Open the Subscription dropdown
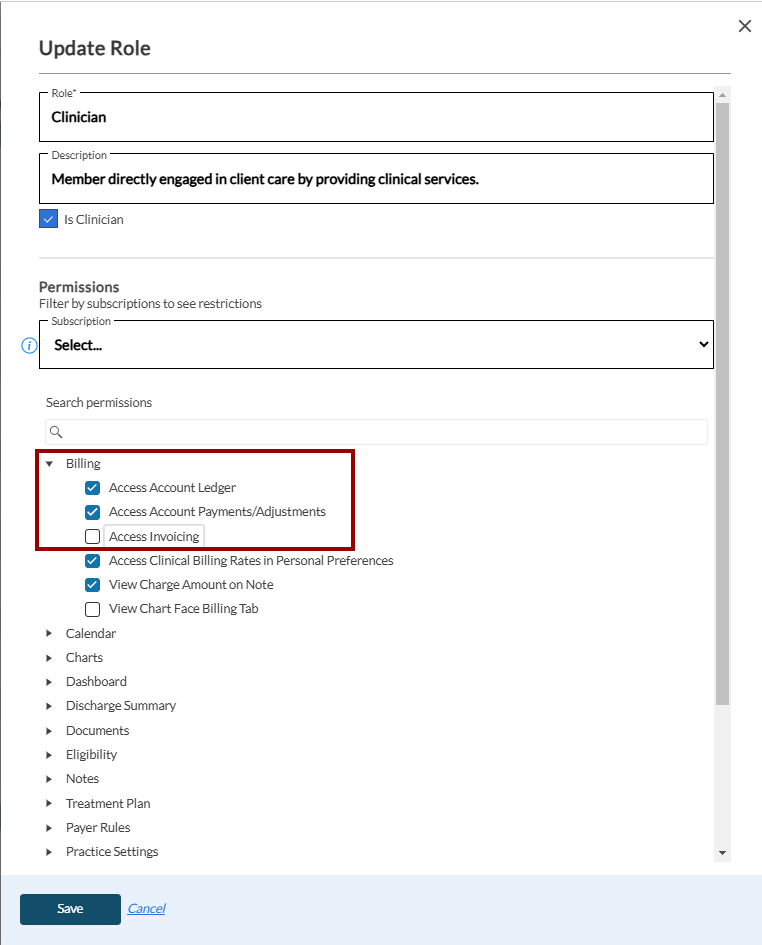Image resolution: width=762 pixels, height=945 pixels. click(x=376, y=345)
